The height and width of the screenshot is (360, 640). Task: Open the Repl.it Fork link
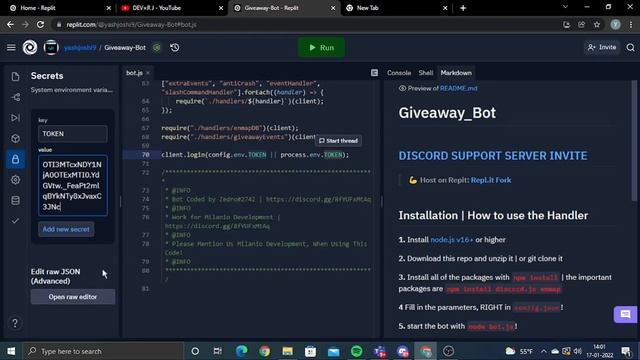491,180
